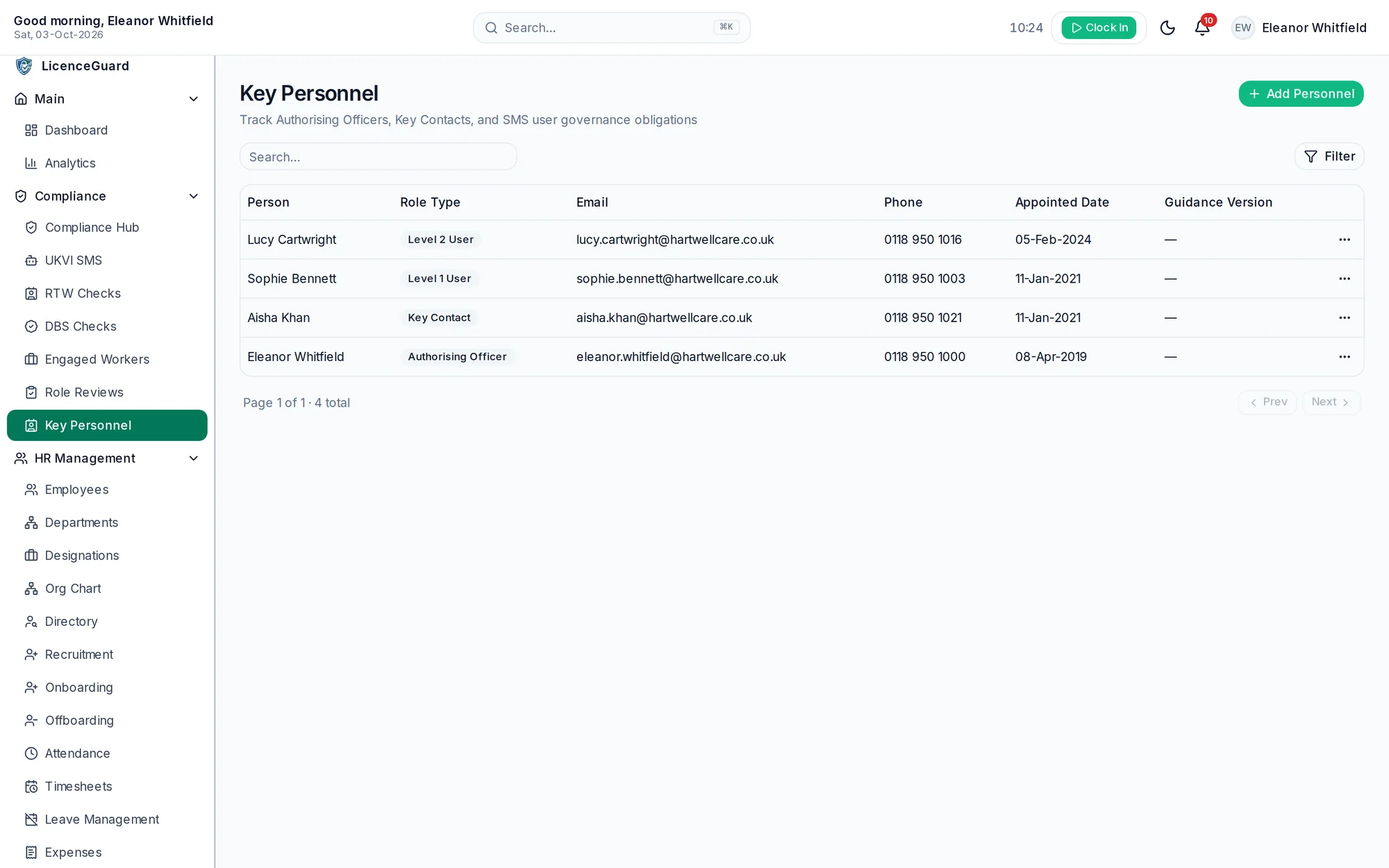The height and width of the screenshot is (868, 1389).
Task: Collapse the Main section chevron
Action: pyautogui.click(x=194, y=99)
